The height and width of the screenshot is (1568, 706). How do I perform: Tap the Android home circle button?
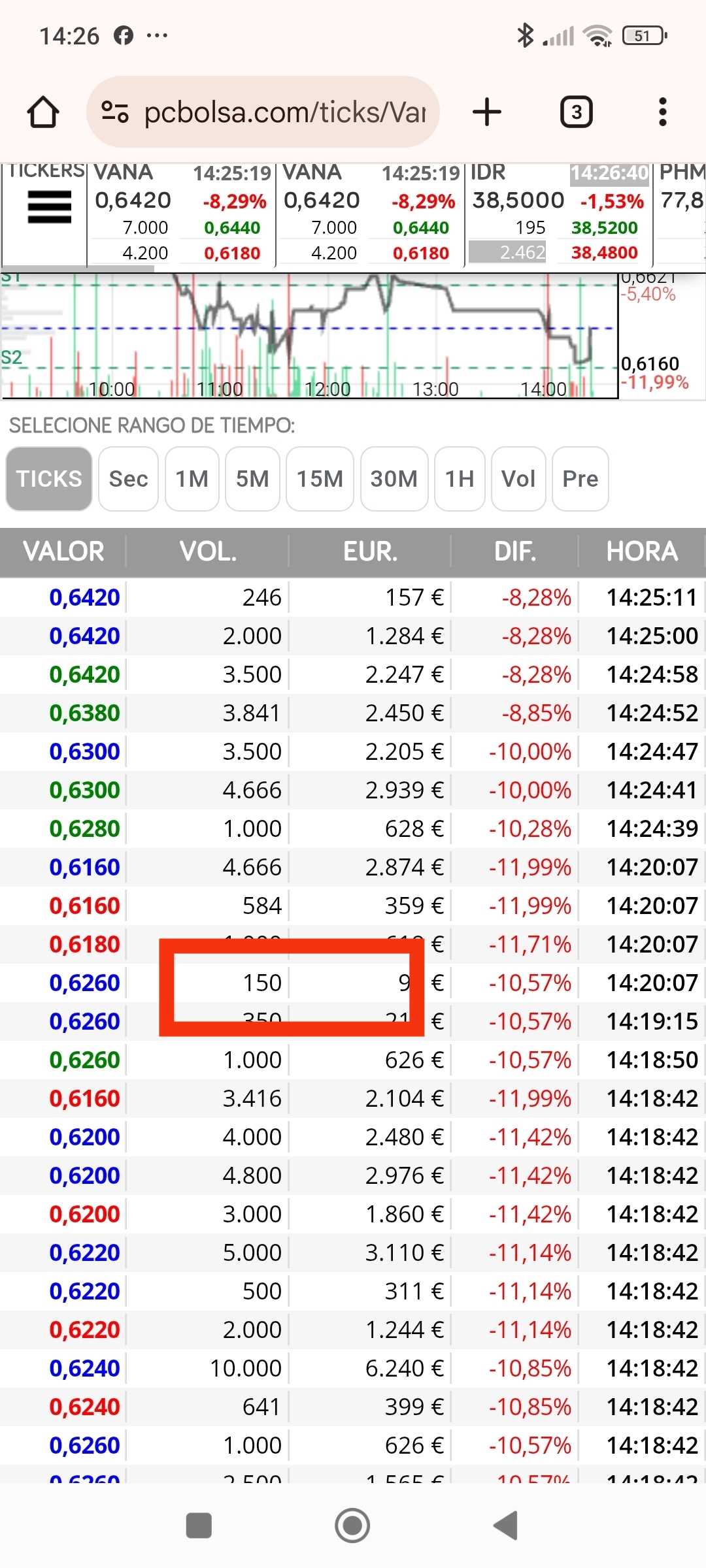[352, 1526]
